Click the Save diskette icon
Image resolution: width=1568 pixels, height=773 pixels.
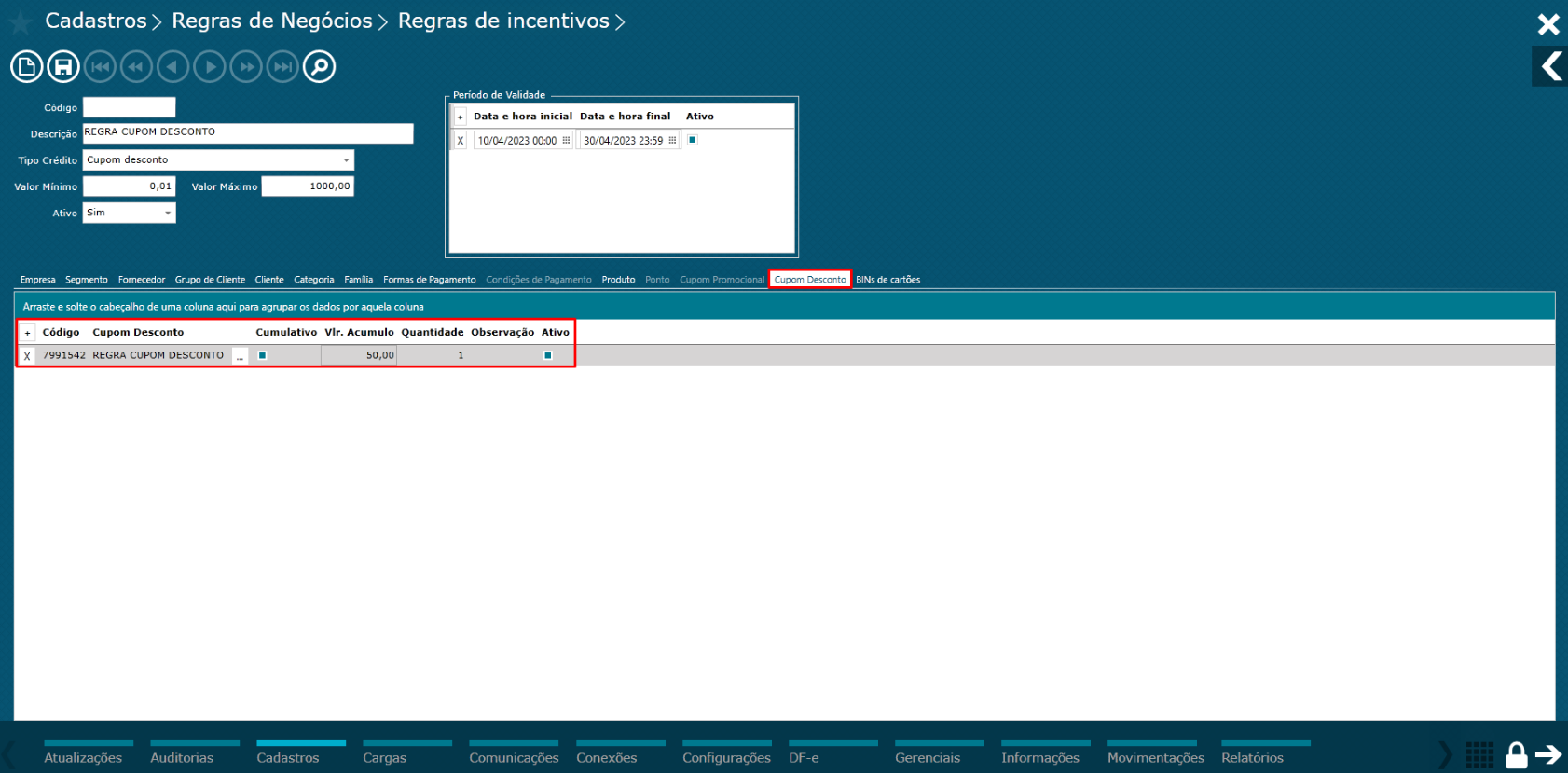pos(63,66)
